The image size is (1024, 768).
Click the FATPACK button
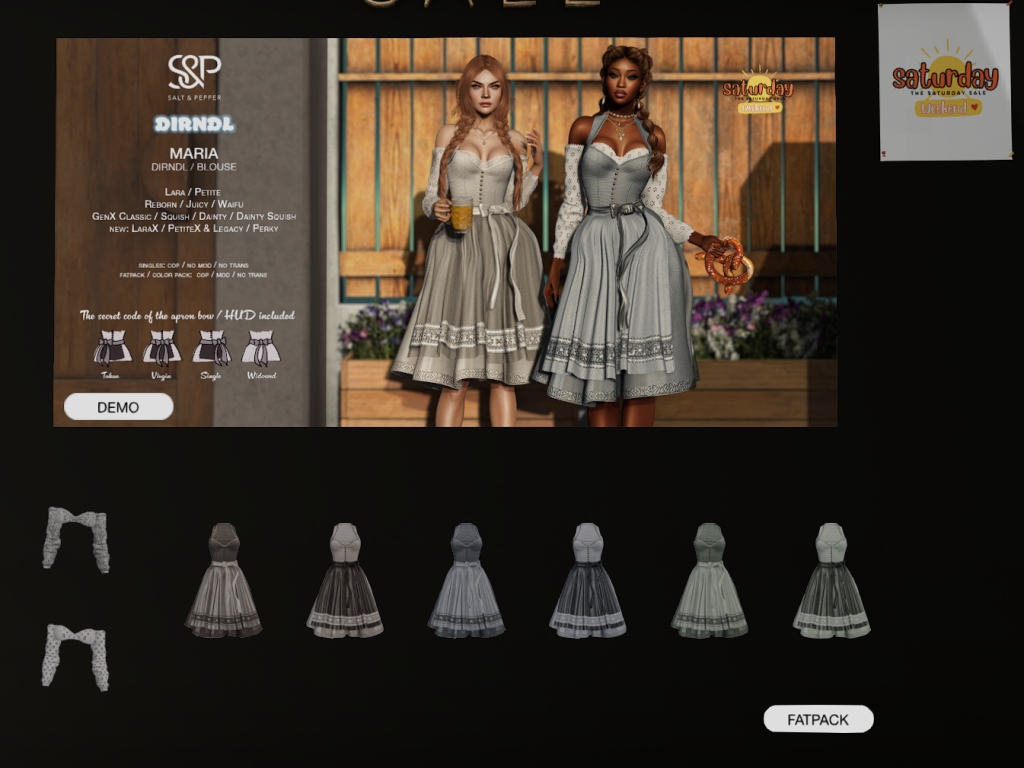(818, 719)
